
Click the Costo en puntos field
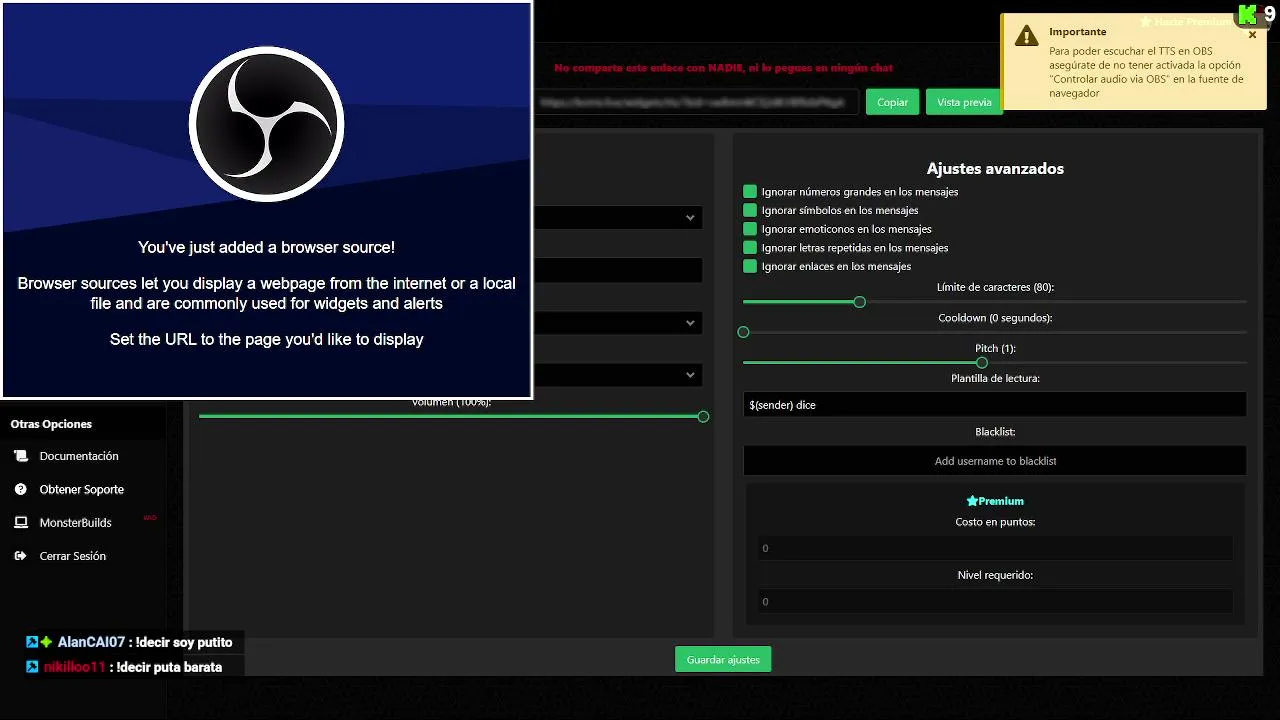[995, 548]
